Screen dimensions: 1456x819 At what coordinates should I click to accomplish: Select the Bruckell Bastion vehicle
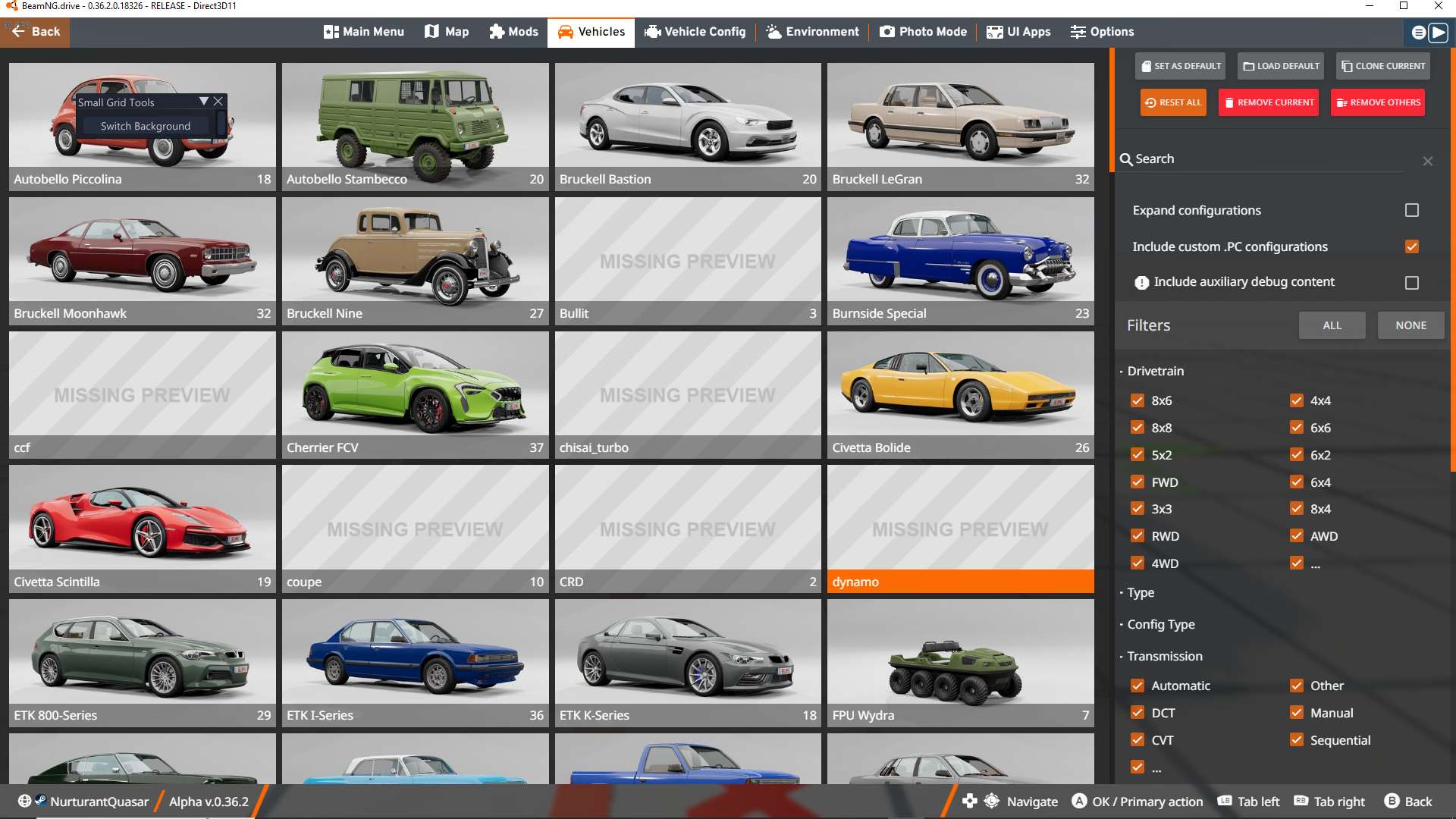[x=688, y=127]
